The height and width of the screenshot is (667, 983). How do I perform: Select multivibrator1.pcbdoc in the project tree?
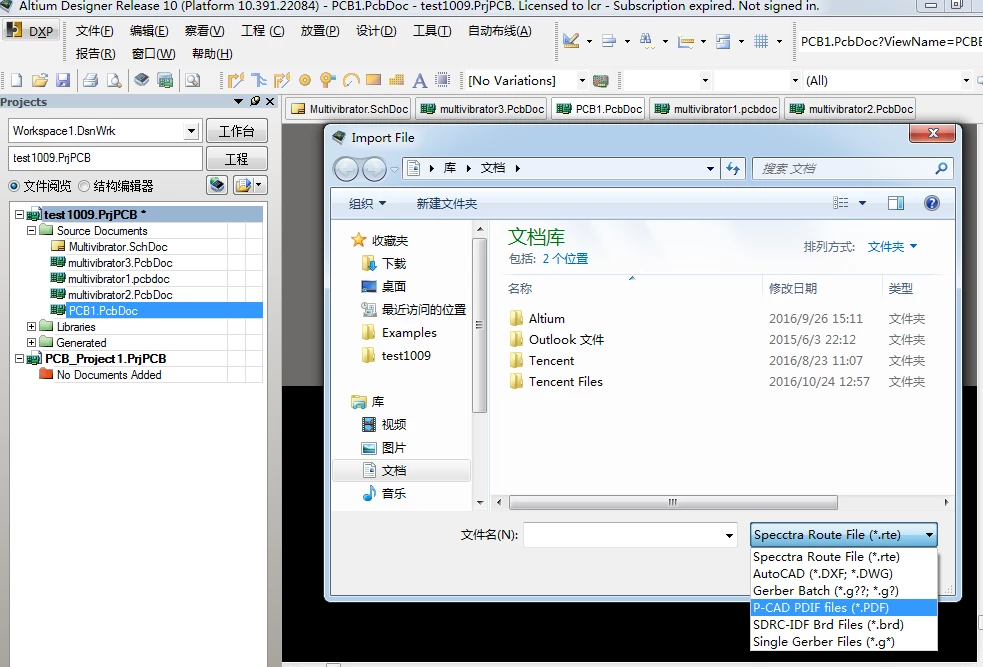click(118, 279)
